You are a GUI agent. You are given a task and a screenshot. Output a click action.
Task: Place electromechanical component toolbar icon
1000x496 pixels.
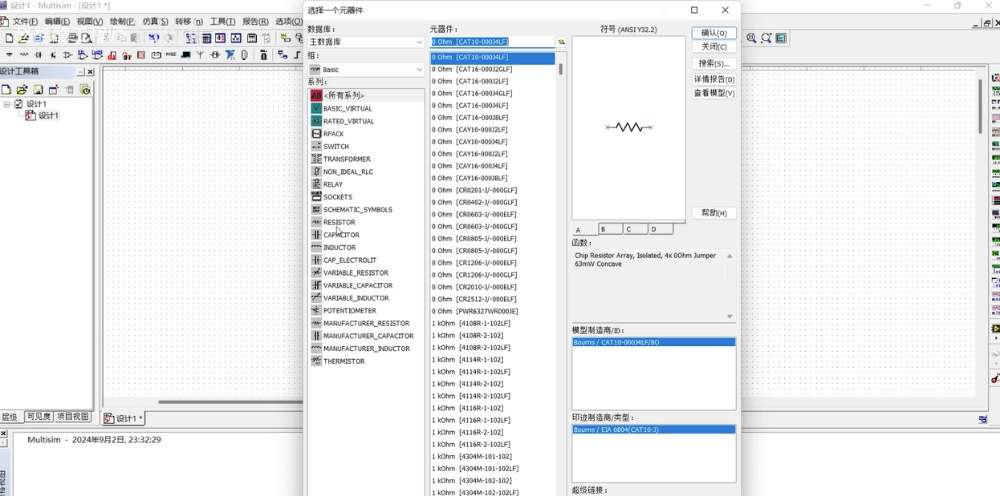[x=215, y=55]
